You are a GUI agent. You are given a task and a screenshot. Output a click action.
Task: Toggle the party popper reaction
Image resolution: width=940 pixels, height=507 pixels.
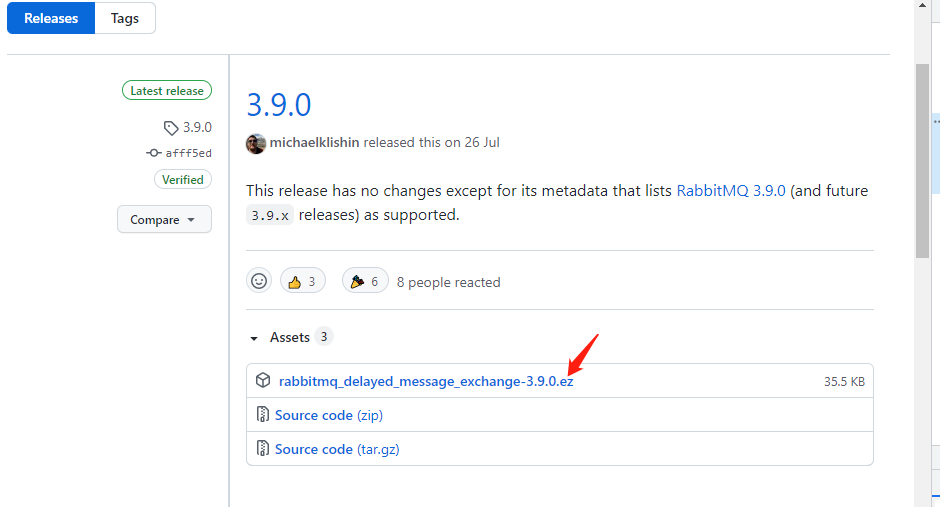point(365,281)
